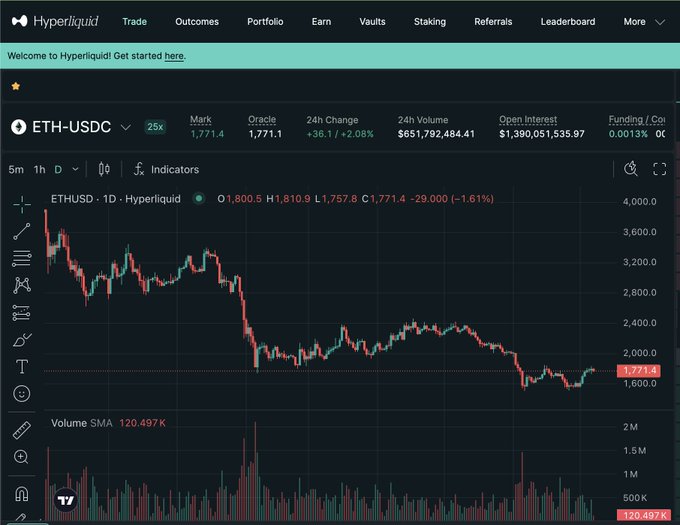This screenshot has height=525, width=680.
Task: Open the Indicators dialog
Action: tap(167, 169)
